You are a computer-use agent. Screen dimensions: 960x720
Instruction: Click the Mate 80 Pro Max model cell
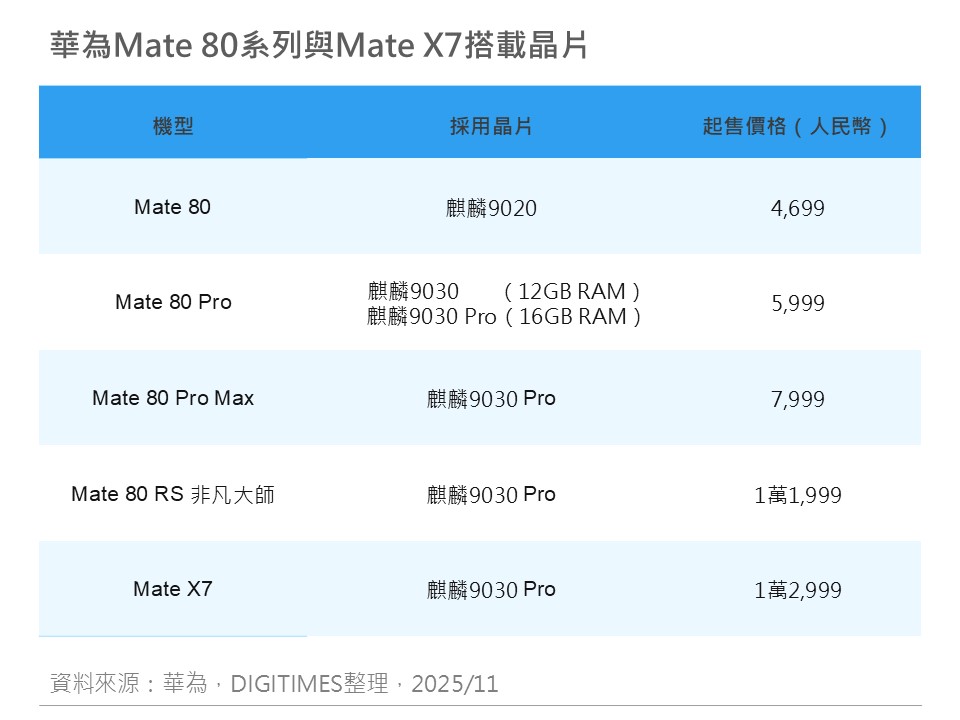click(x=173, y=398)
